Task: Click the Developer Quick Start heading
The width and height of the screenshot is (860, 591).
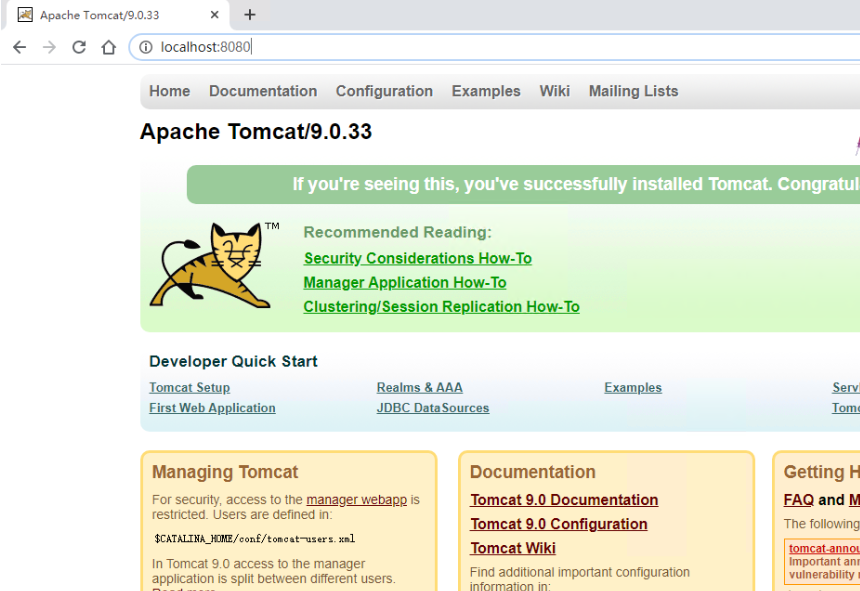Action: pos(233,361)
